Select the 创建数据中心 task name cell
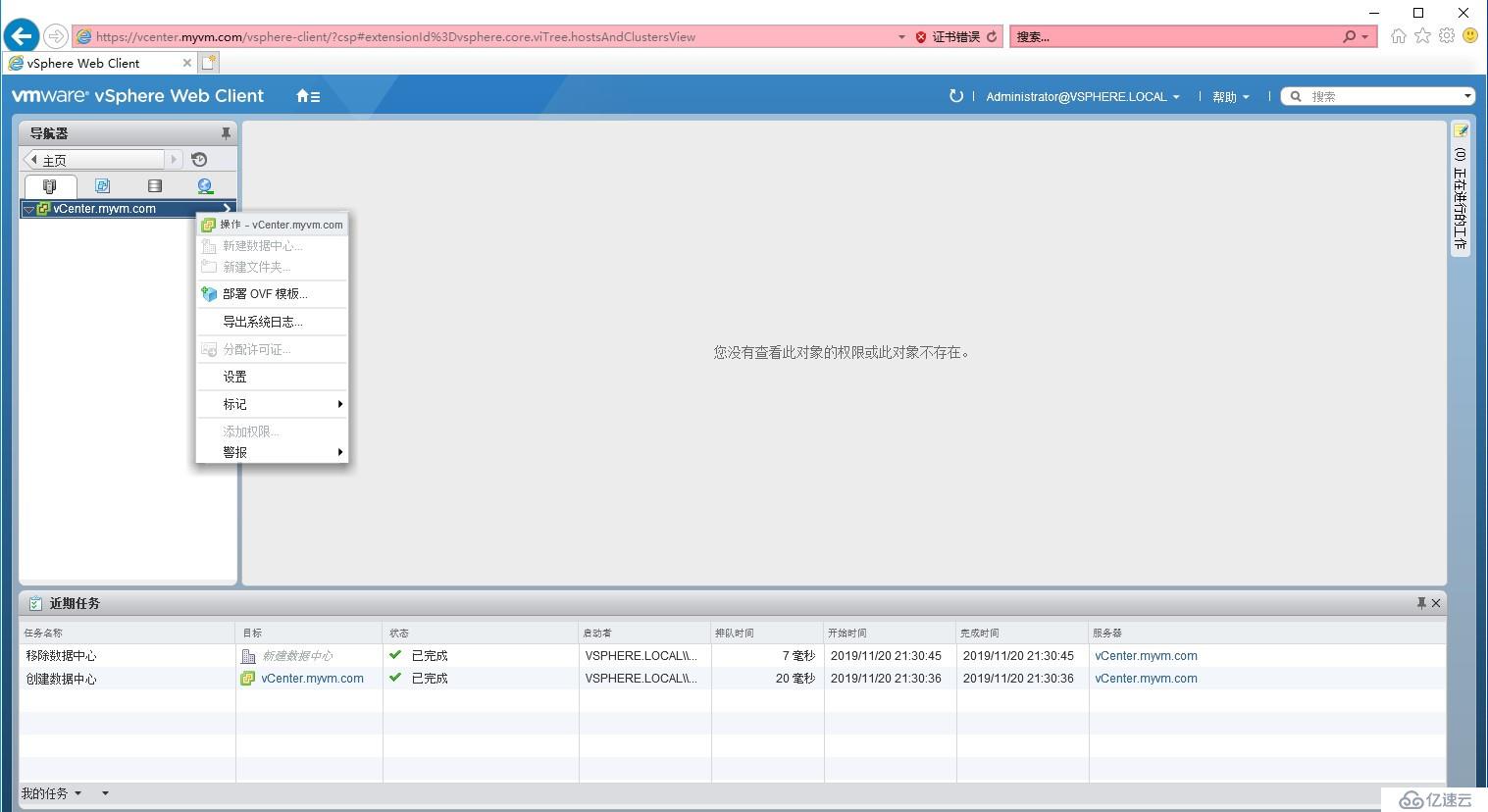The image size is (1488, 812). click(128, 678)
